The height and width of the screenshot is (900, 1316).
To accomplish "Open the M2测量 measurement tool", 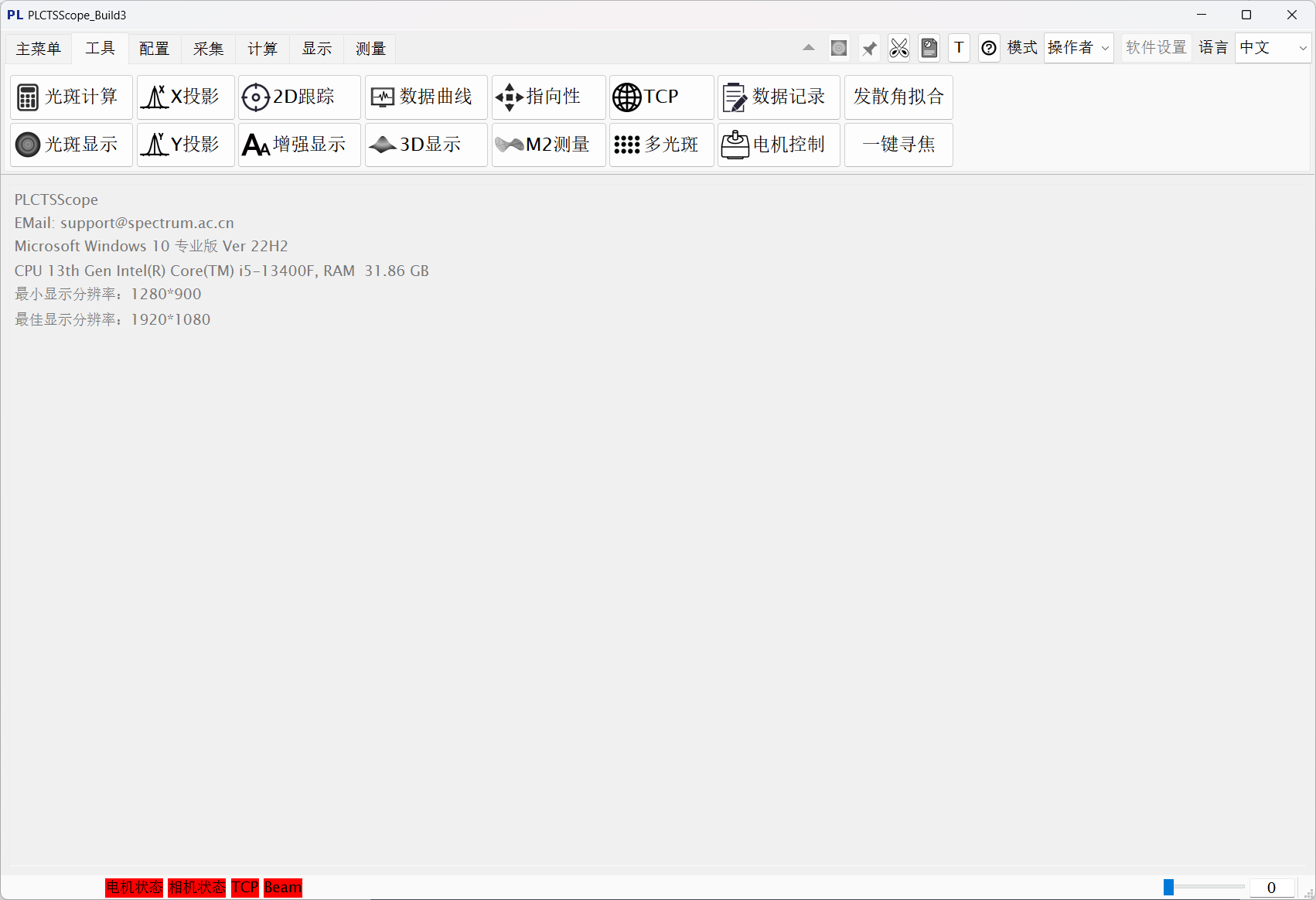I will point(548,145).
